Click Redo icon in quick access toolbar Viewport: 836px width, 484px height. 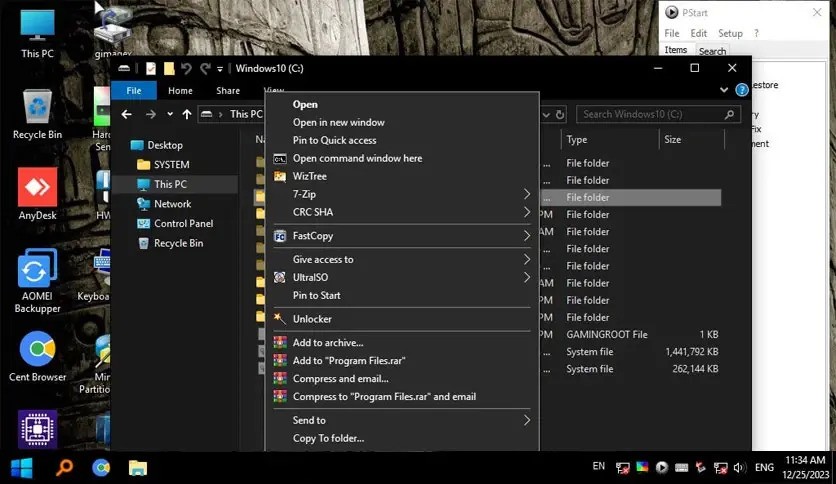pos(205,68)
